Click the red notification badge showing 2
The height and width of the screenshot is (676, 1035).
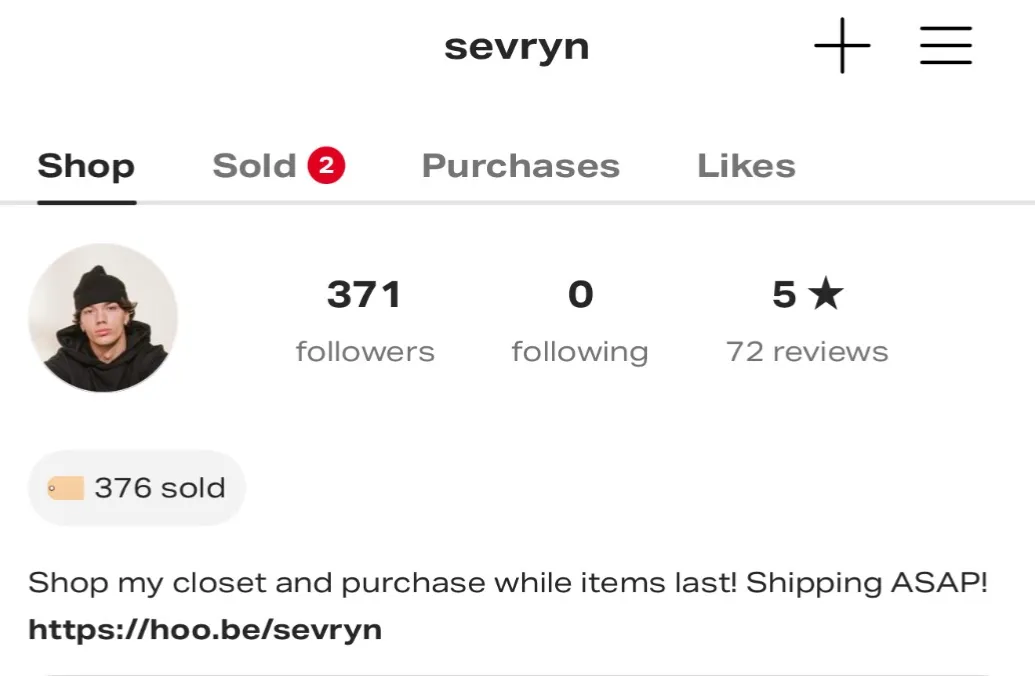[x=326, y=165]
